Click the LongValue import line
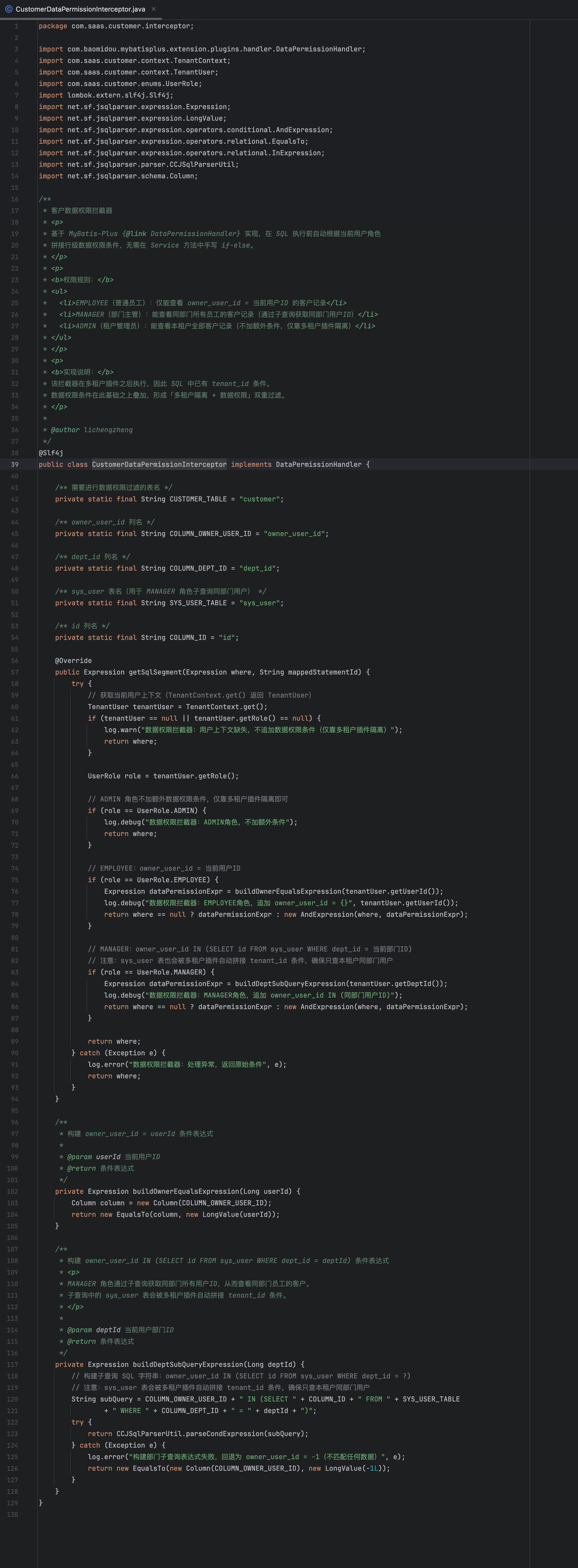This screenshot has height=1568, width=578. point(133,119)
